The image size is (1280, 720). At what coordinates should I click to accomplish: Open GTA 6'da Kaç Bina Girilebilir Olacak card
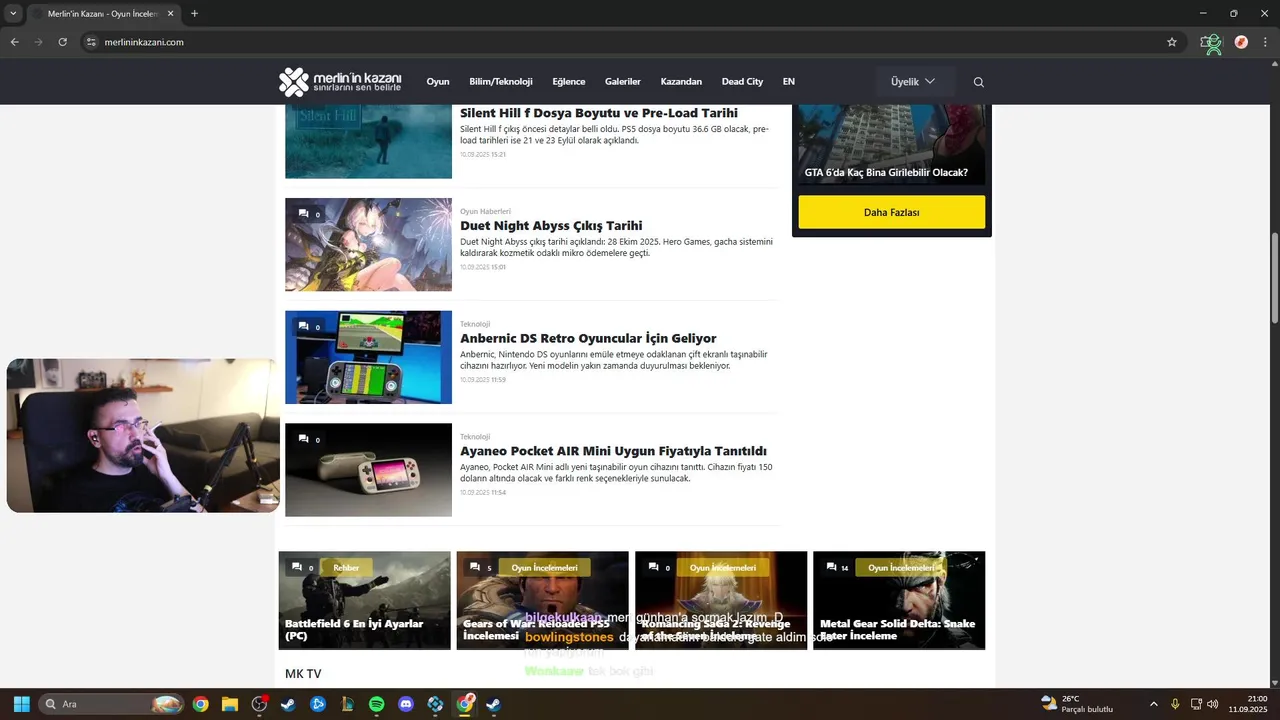891,145
